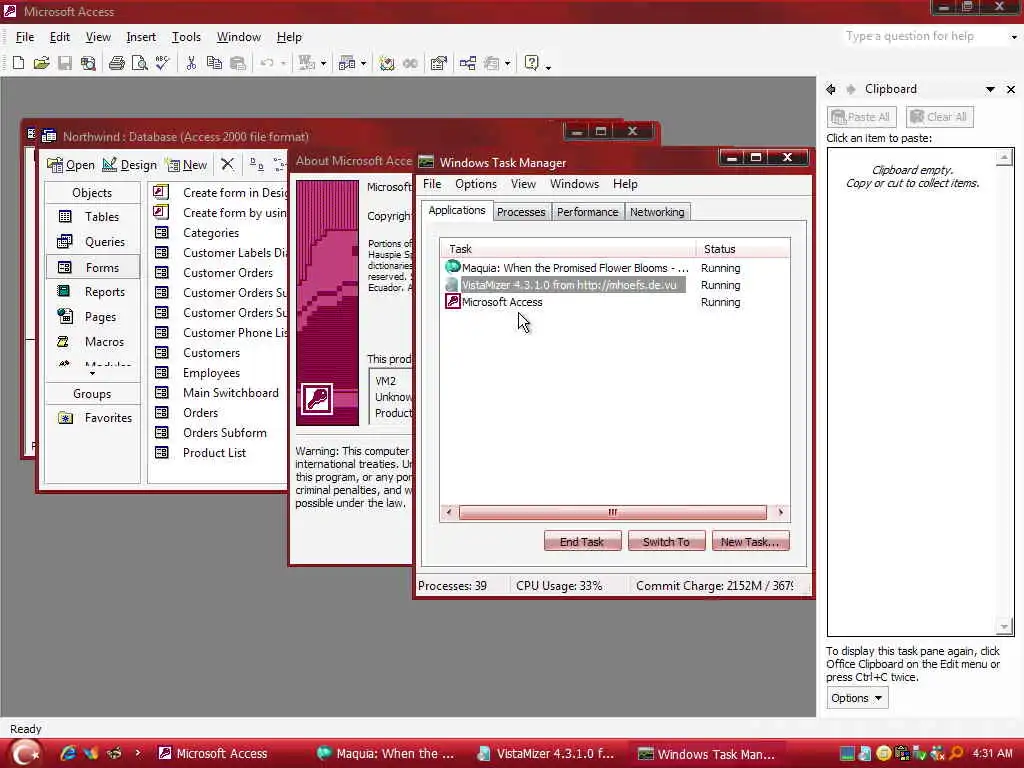Click the Code toolbar icon
This screenshot has height=768, width=1024.
[x=387, y=63]
